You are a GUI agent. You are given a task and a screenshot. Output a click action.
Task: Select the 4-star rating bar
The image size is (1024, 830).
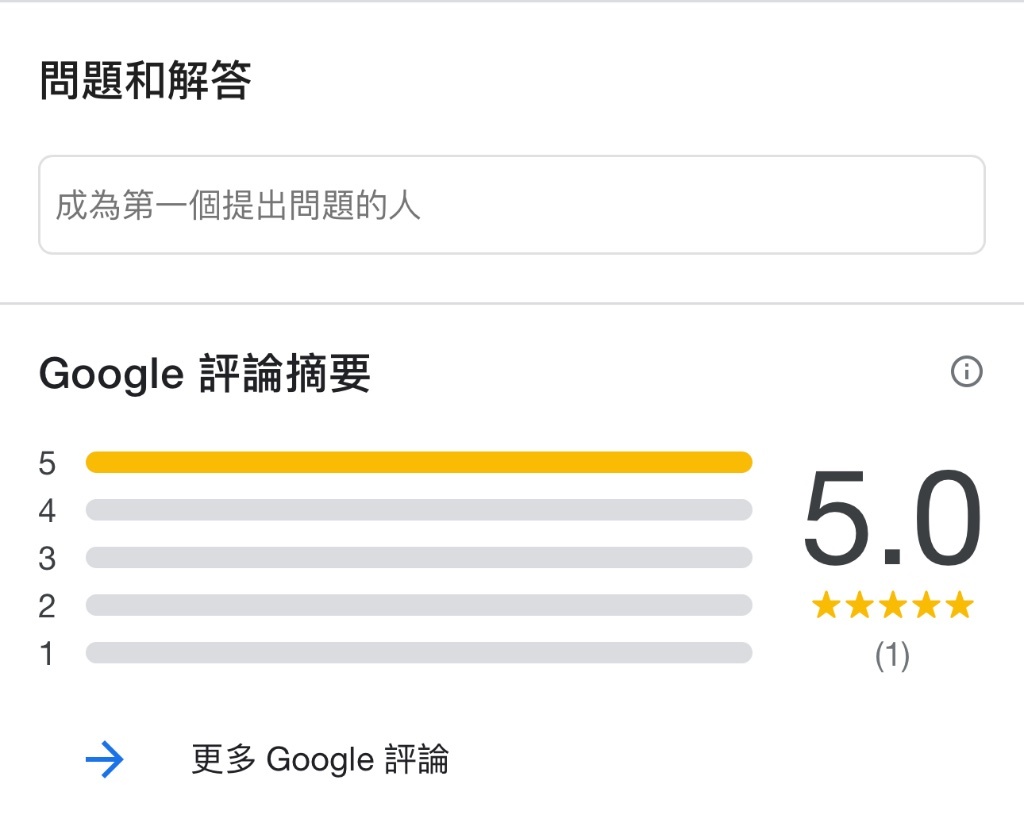tap(419, 510)
